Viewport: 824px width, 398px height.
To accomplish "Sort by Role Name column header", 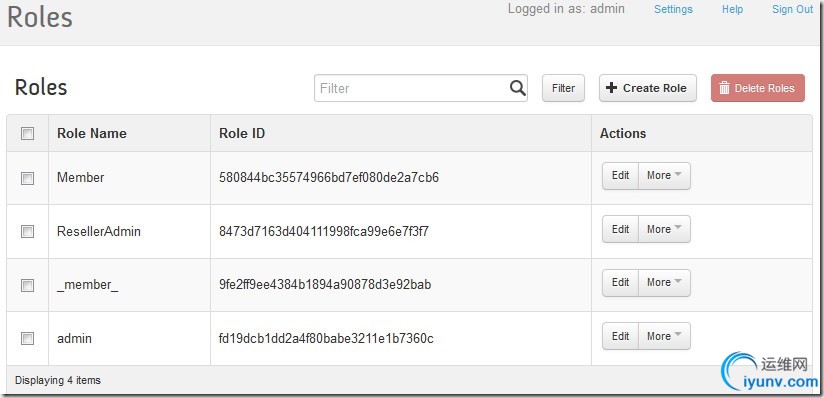I will pyautogui.click(x=92, y=134).
